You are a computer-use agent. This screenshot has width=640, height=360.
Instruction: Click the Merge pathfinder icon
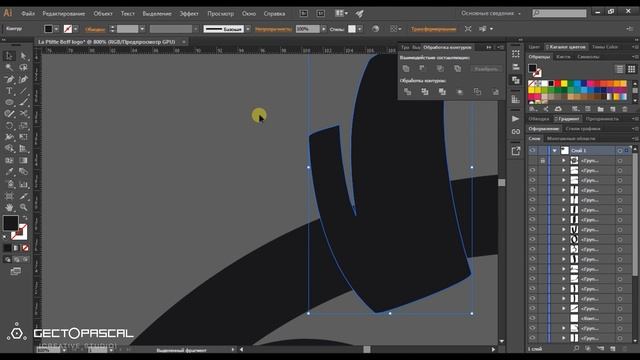pos(442,92)
